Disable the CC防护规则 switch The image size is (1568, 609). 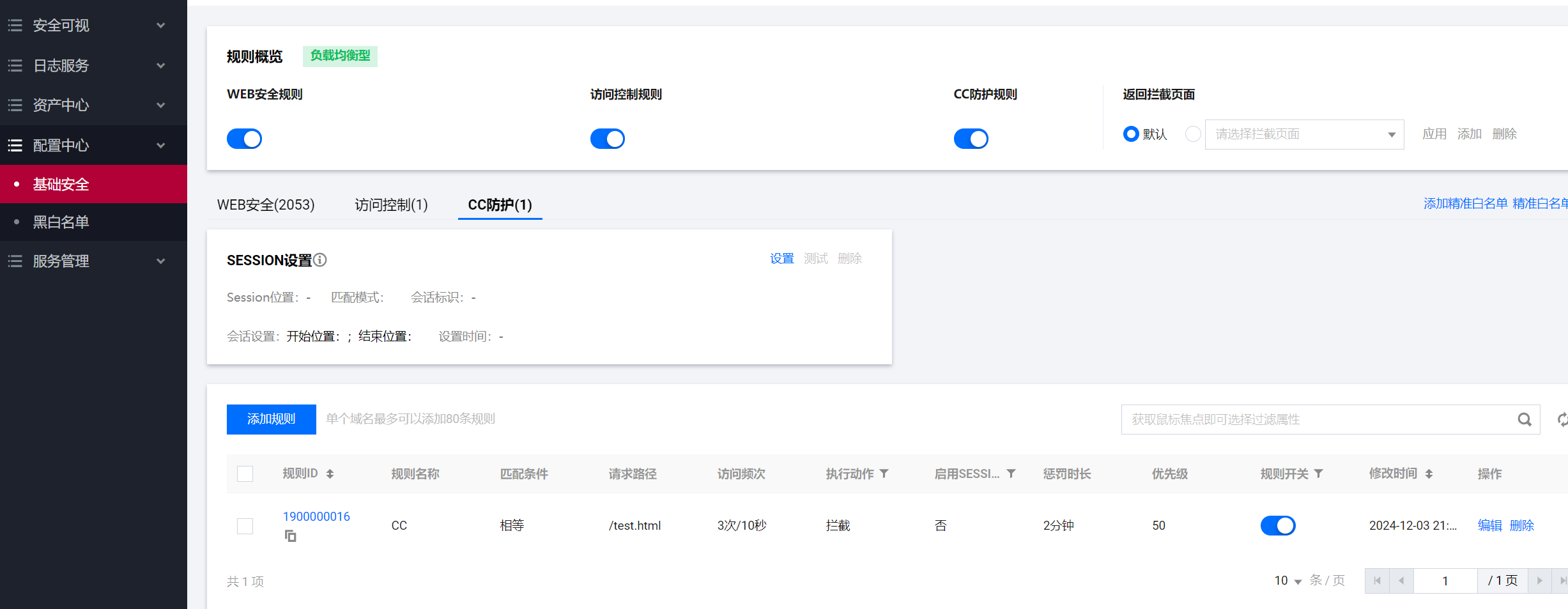[x=971, y=139]
